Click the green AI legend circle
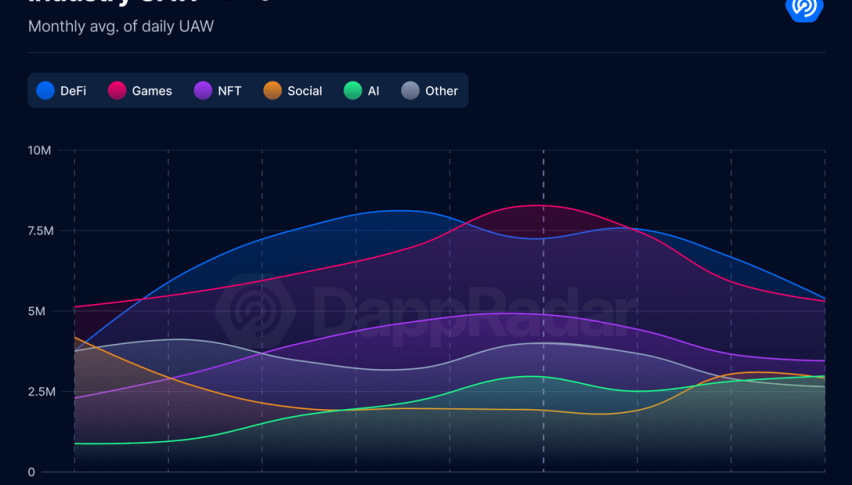This screenshot has width=852, height=485. pos(352,90)
